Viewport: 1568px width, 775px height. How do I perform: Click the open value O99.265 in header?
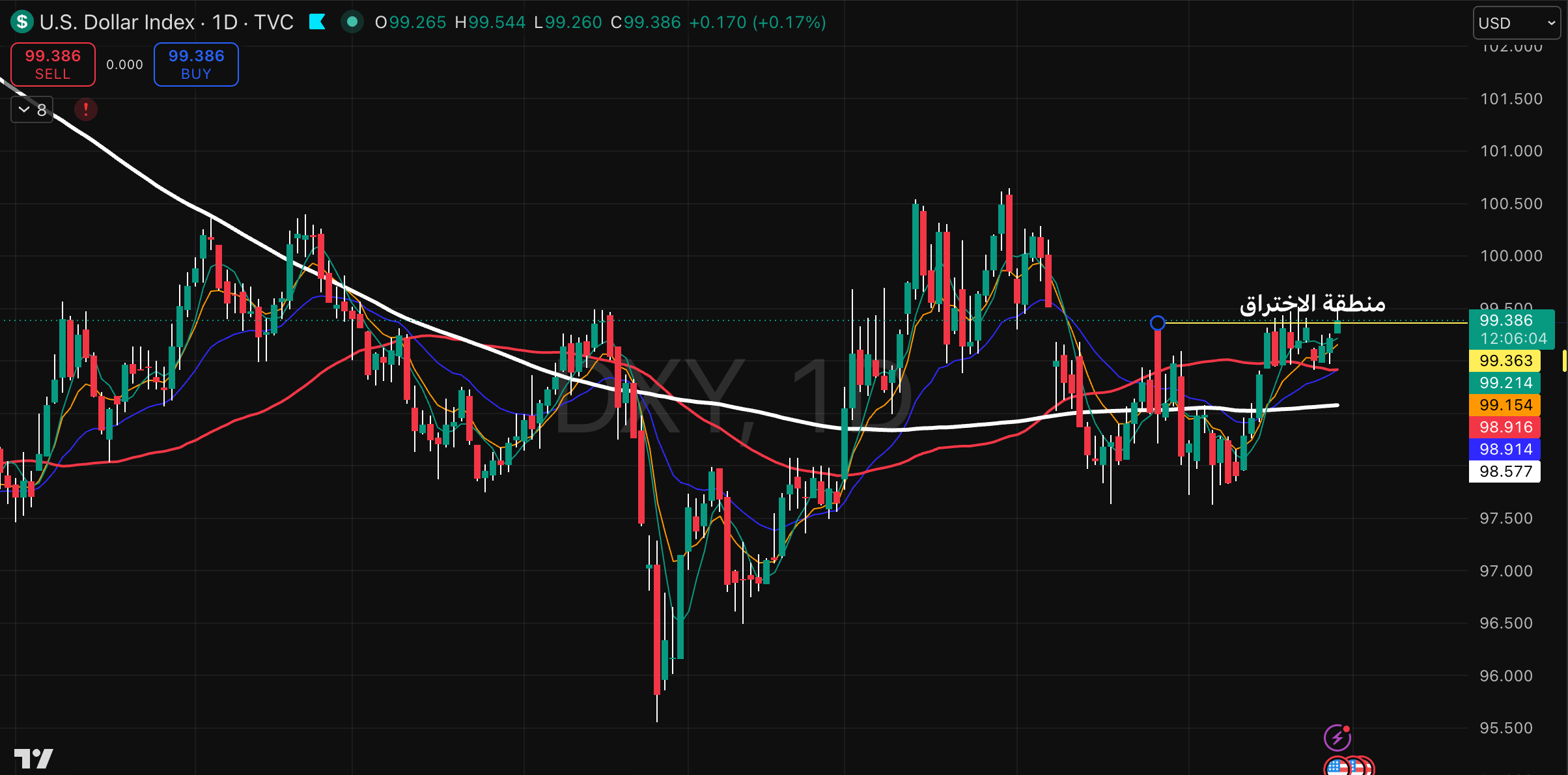[x=410, y=22]
